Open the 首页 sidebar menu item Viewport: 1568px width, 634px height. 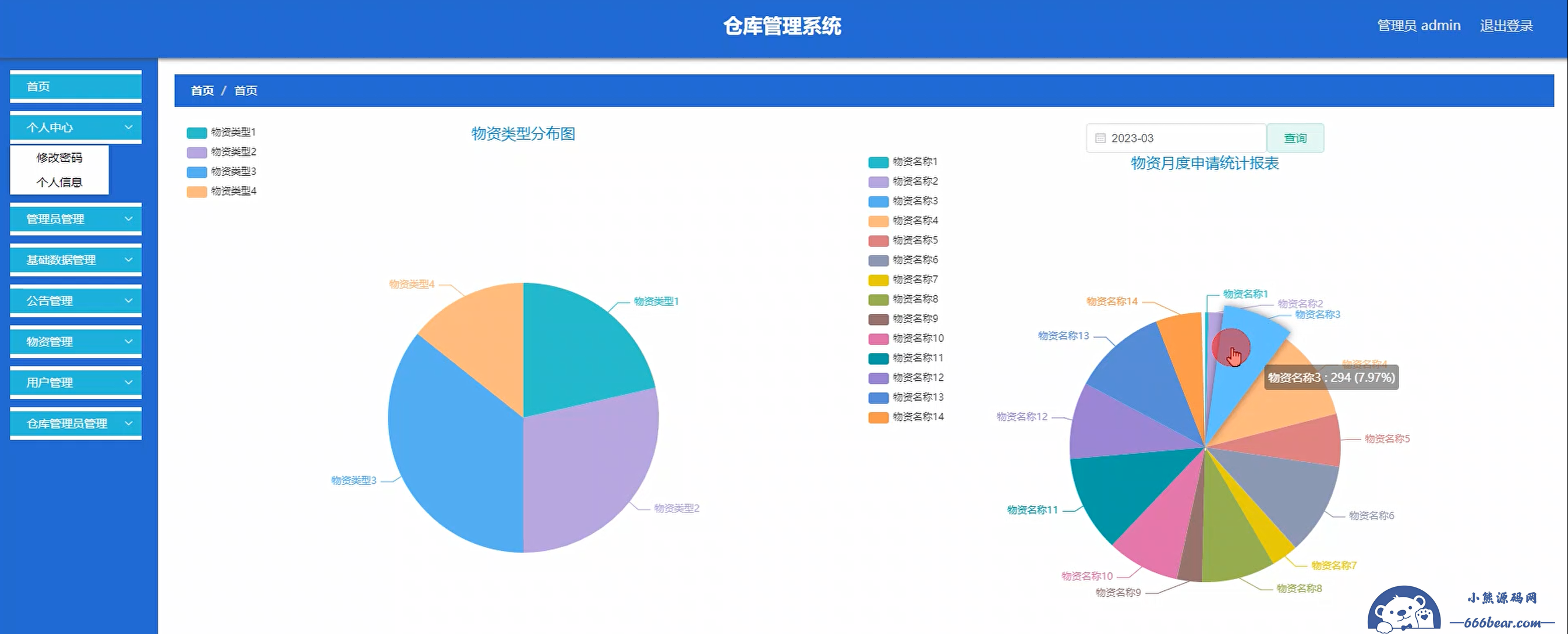point(76,86)
